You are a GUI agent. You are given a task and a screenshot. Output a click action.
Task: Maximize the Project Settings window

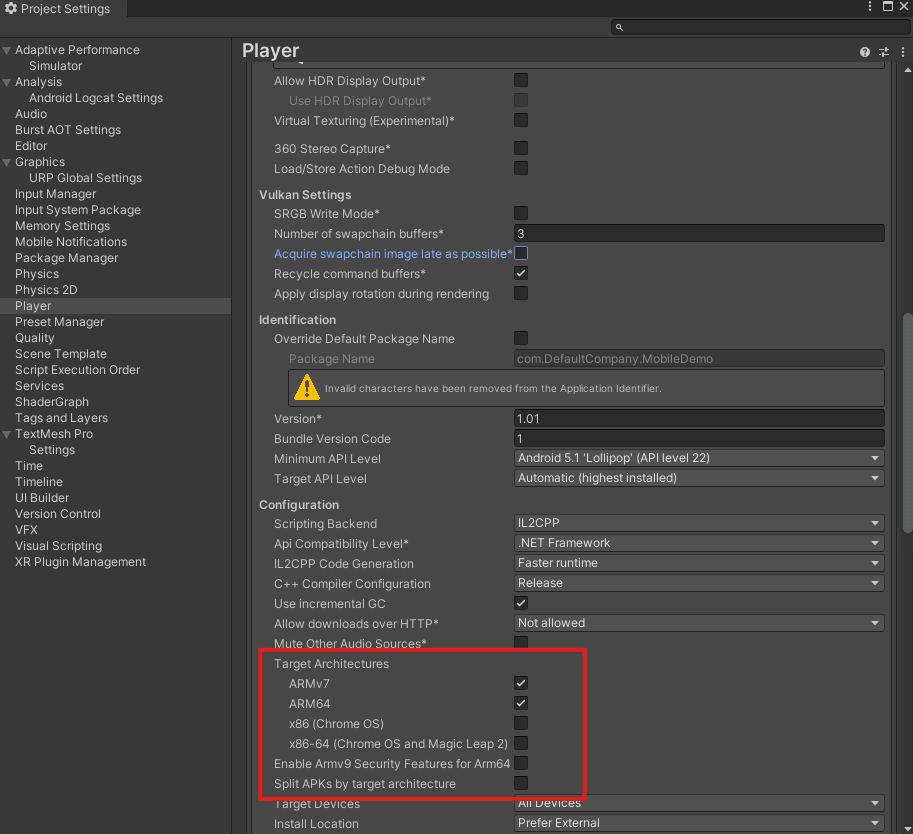888,6
